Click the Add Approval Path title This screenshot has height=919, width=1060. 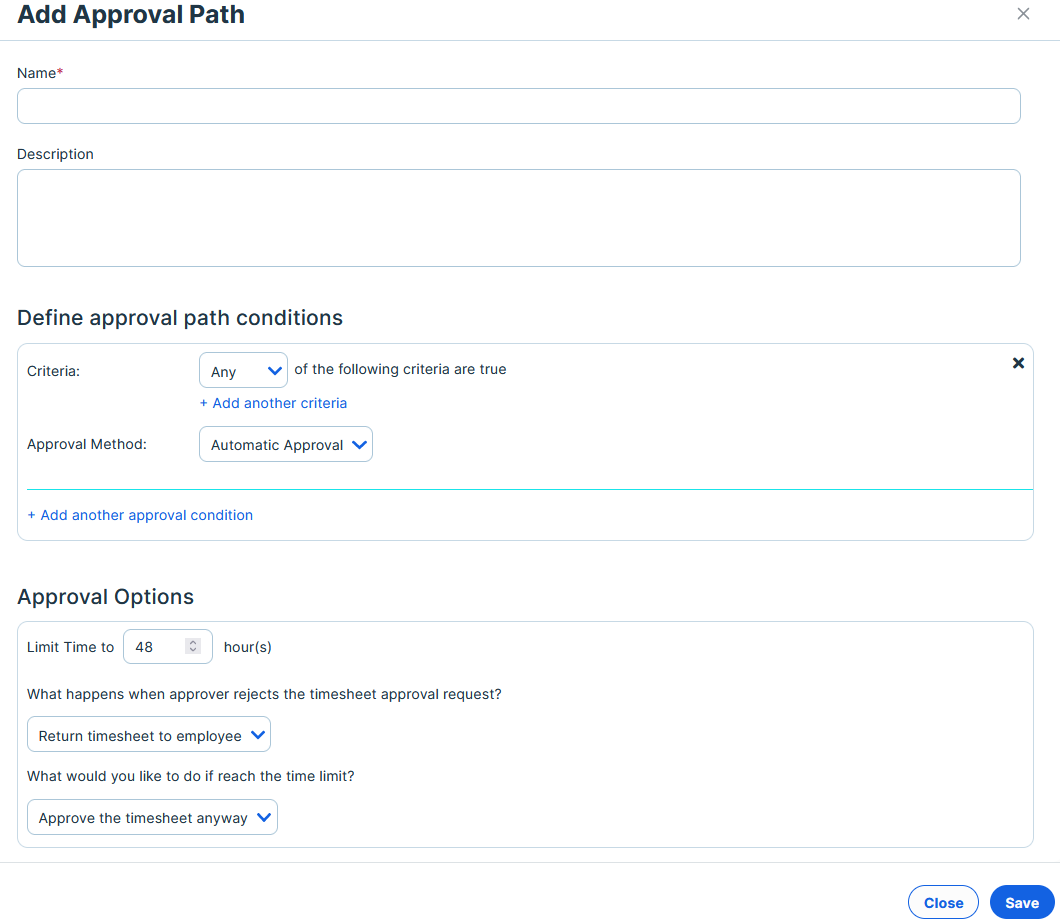point(131,15)
